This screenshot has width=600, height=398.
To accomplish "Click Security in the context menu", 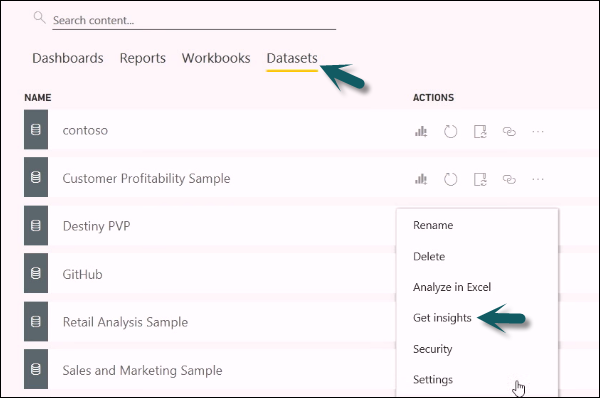I will tap(432, 349).
